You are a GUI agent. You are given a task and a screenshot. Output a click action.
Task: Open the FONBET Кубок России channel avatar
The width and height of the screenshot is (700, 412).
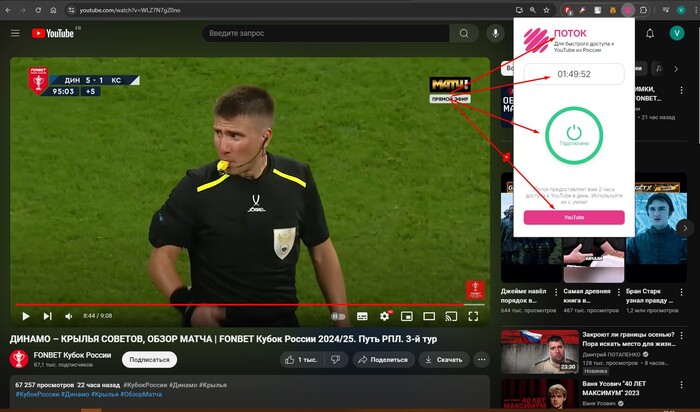[19, 359]
